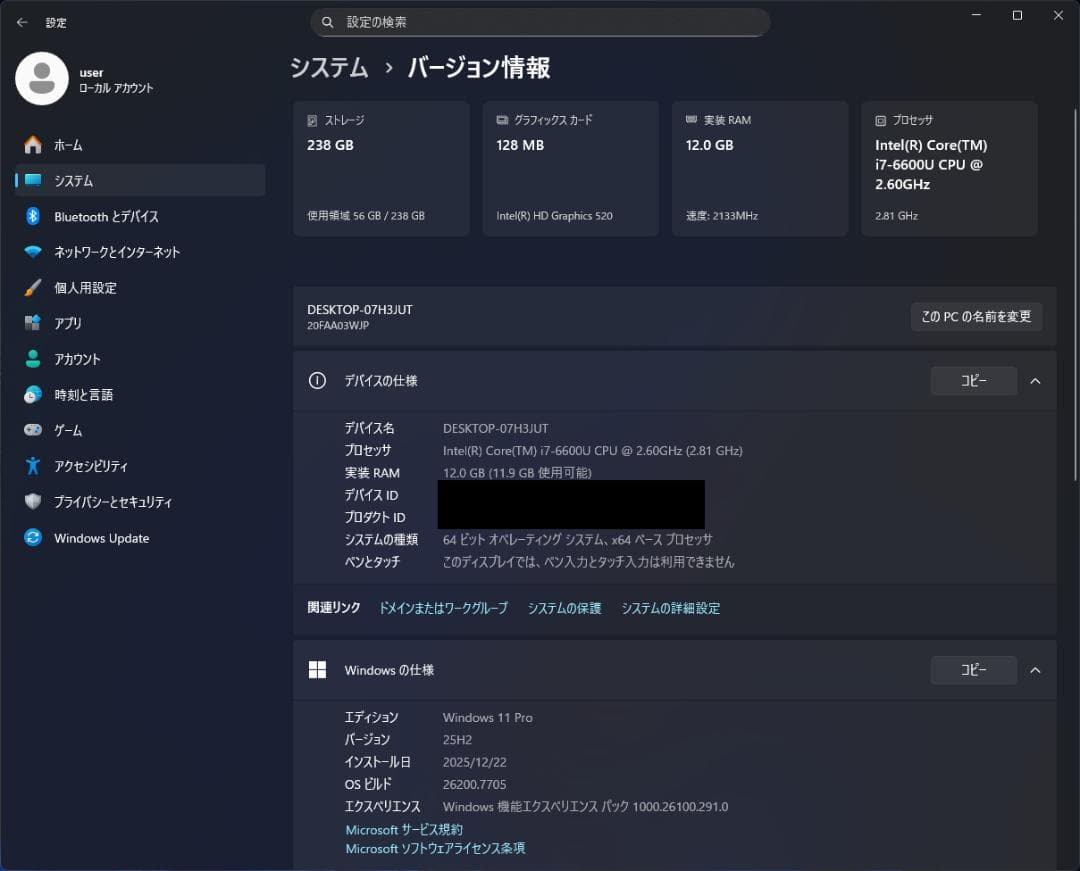Select the 時刻と言語 icon
The image size is (1080, 871).
click(31, 394)
